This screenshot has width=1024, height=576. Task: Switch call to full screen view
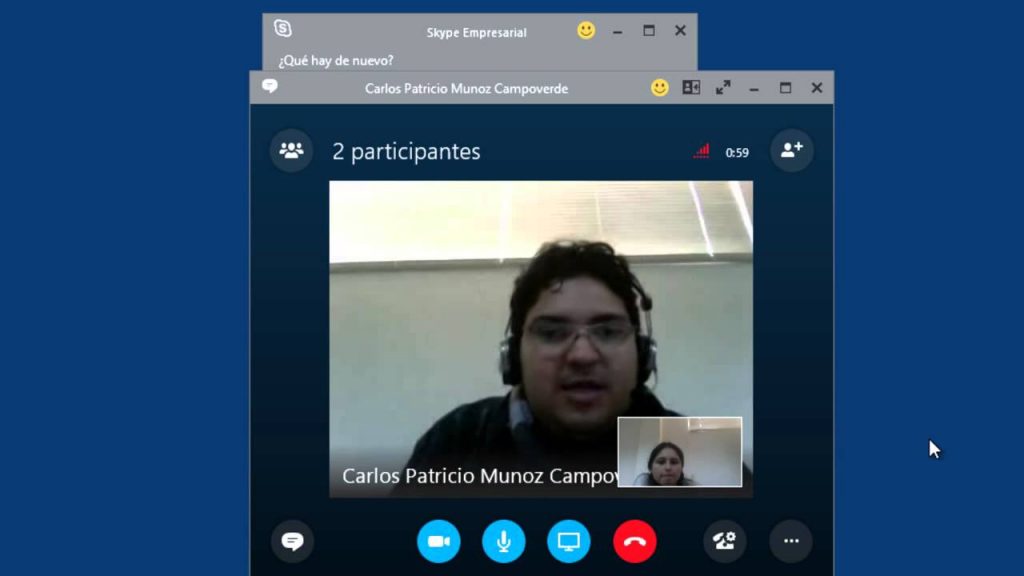(723, 88)
